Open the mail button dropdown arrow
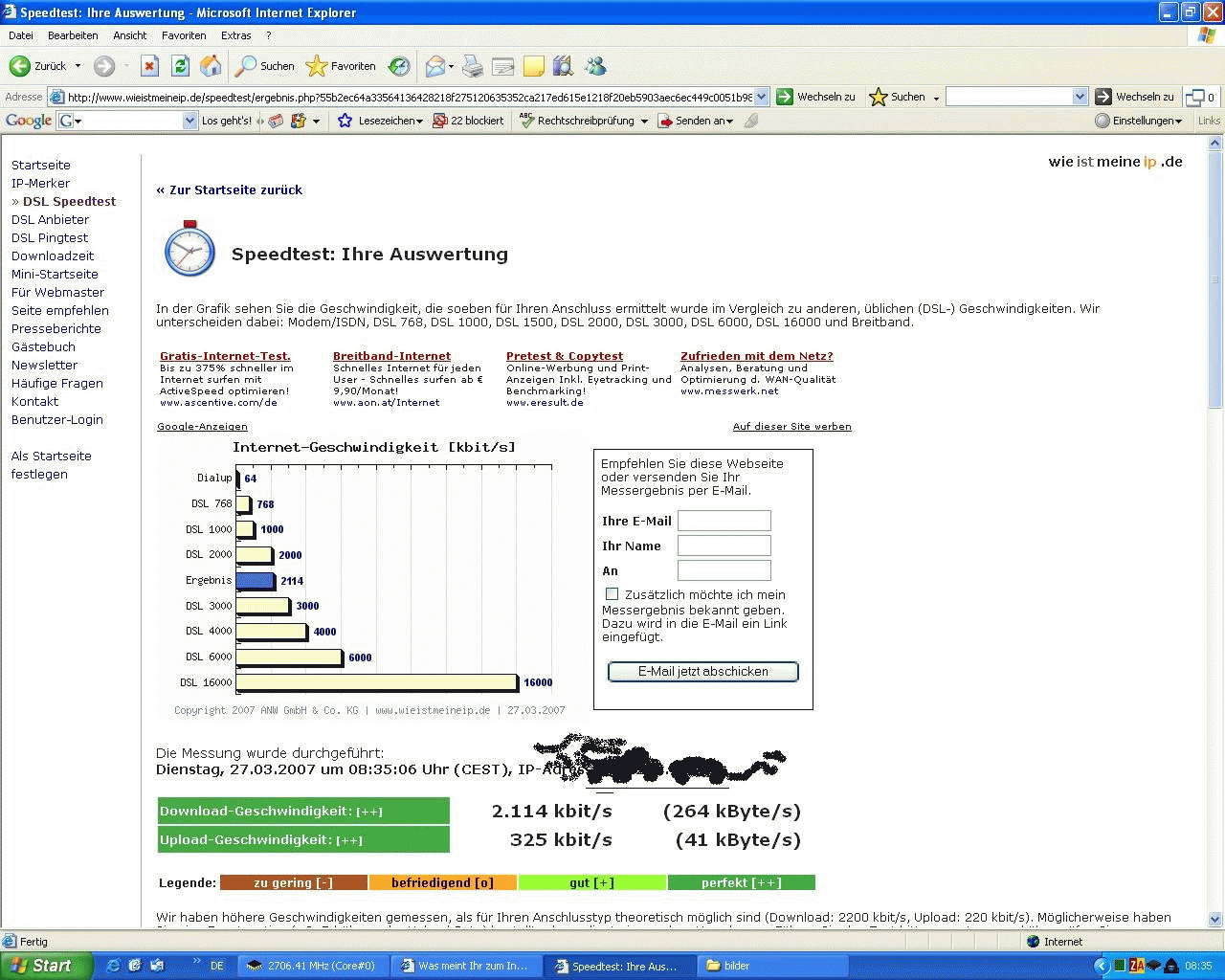The width and height of the screenshot is (1225, 980). click(x=452, y=66)
